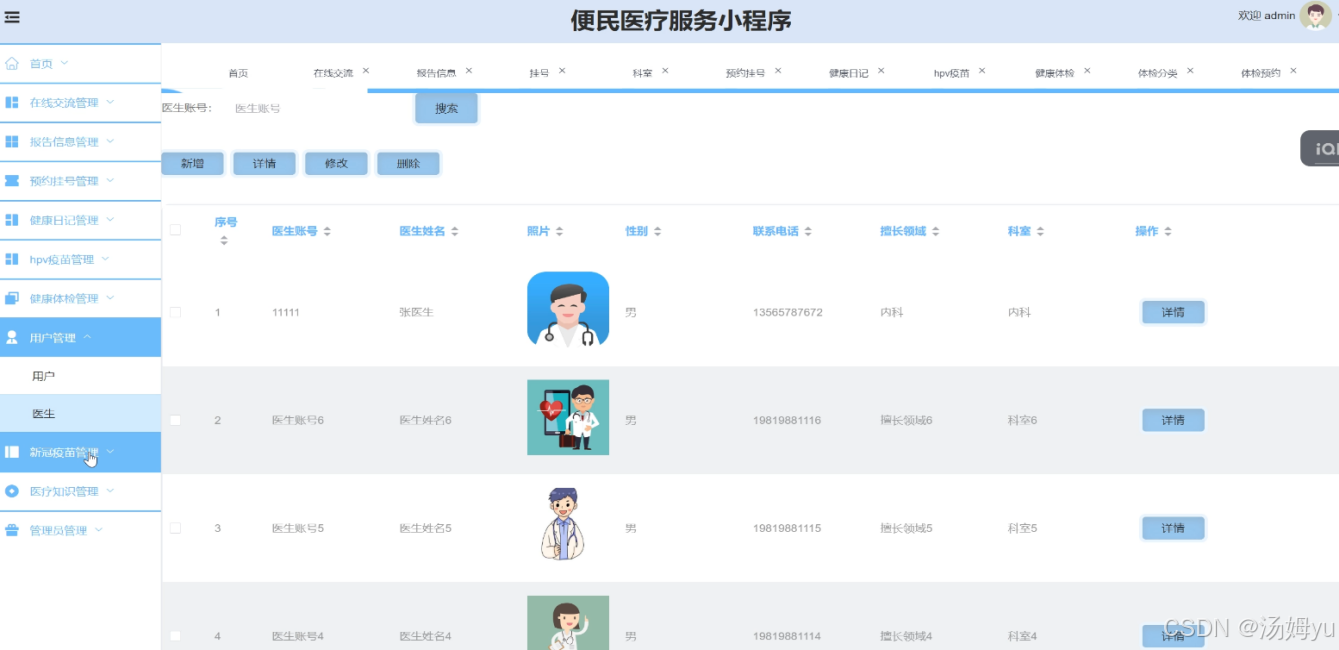The height and width of the screenshot is (650, 1339).
Task: Toggle the select-all checkbox in table header
Action: point(176,230)
